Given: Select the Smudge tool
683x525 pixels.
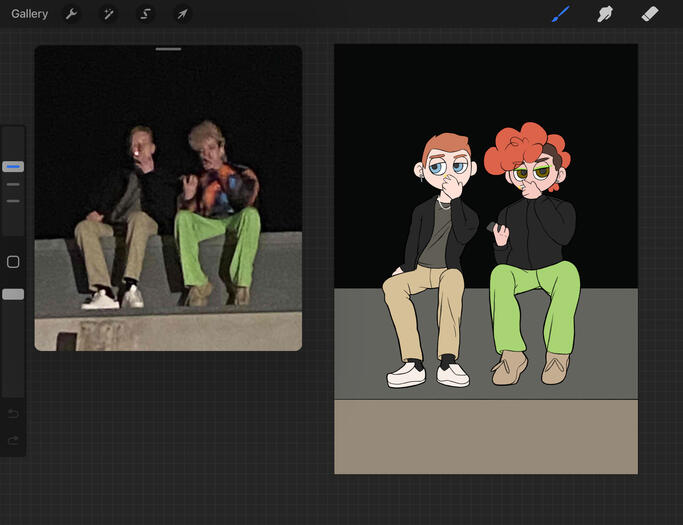Looking at the screenshot, I should click(x=604, y=14).
